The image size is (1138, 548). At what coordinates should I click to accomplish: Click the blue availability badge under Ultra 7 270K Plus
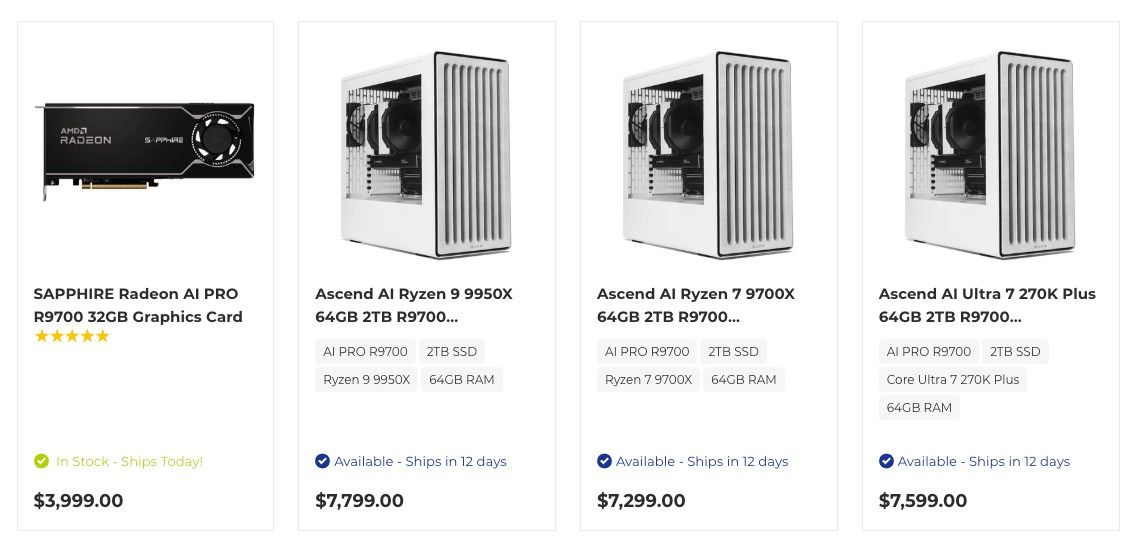click(886, 461)
